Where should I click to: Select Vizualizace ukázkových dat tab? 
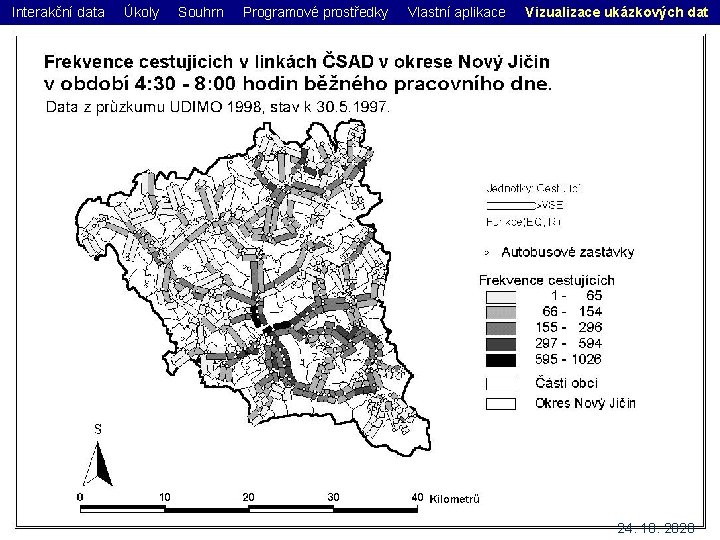pyautogui.click(x=617, y=12)
